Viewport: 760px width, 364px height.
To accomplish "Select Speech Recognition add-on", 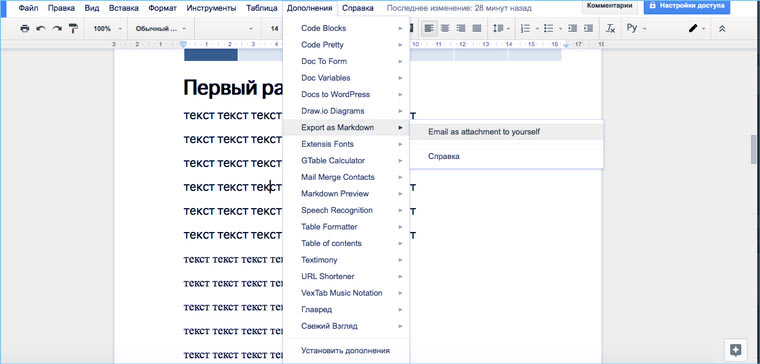I will [x=346, y=210].
